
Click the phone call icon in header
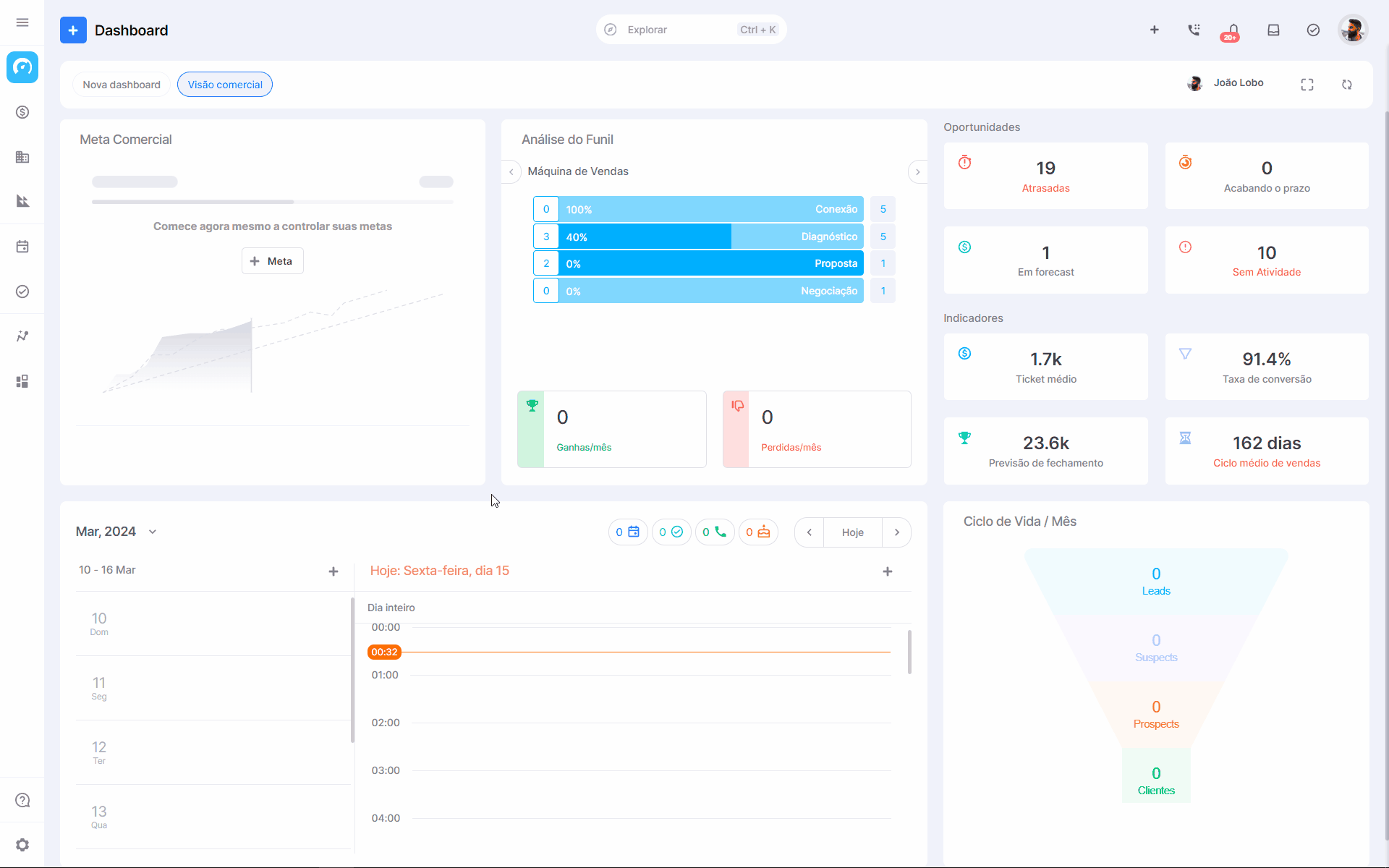tap(1194, 30)
